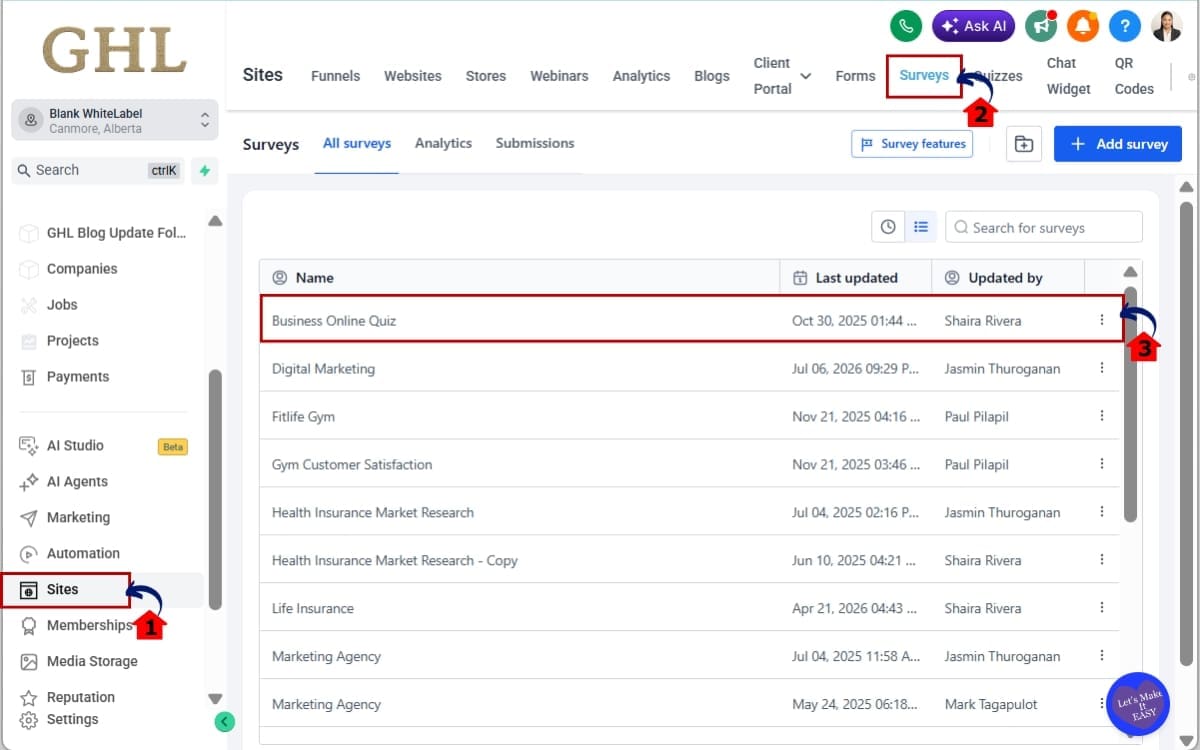This screenshot has height=750, width=1200.
Task: Open Memberships in the sidebar
Action: pos(88,625)
